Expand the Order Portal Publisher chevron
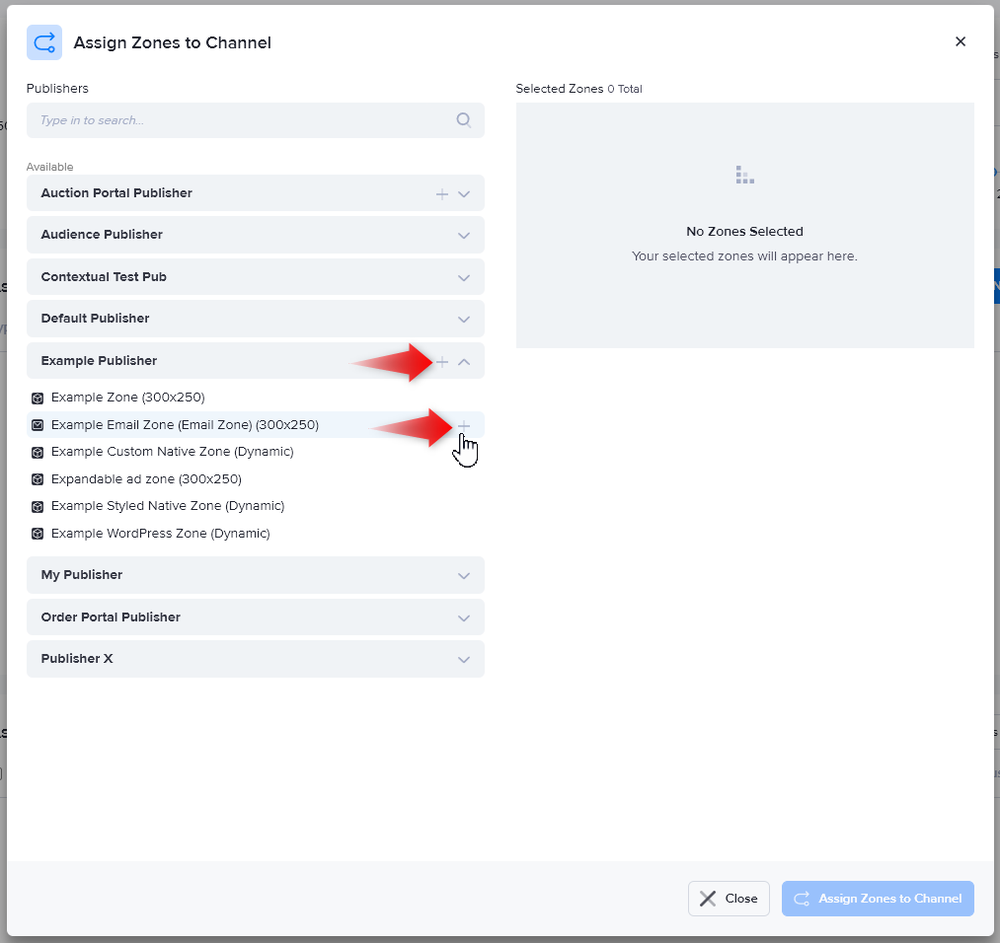The image size is (1000, 943). tap(464, 618)
